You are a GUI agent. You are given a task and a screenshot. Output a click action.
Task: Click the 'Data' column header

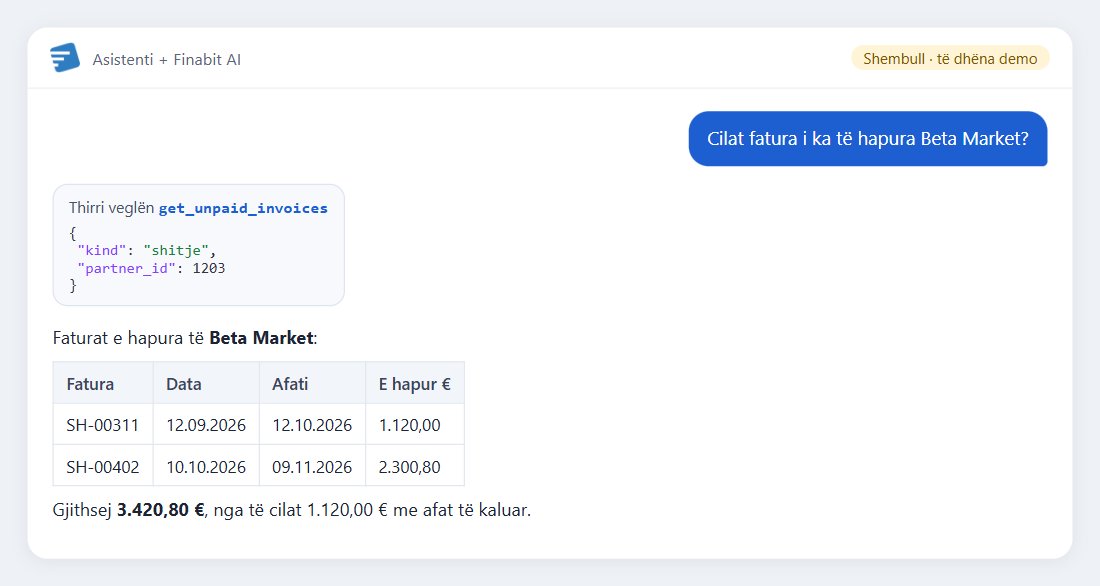tap(206, 383)
